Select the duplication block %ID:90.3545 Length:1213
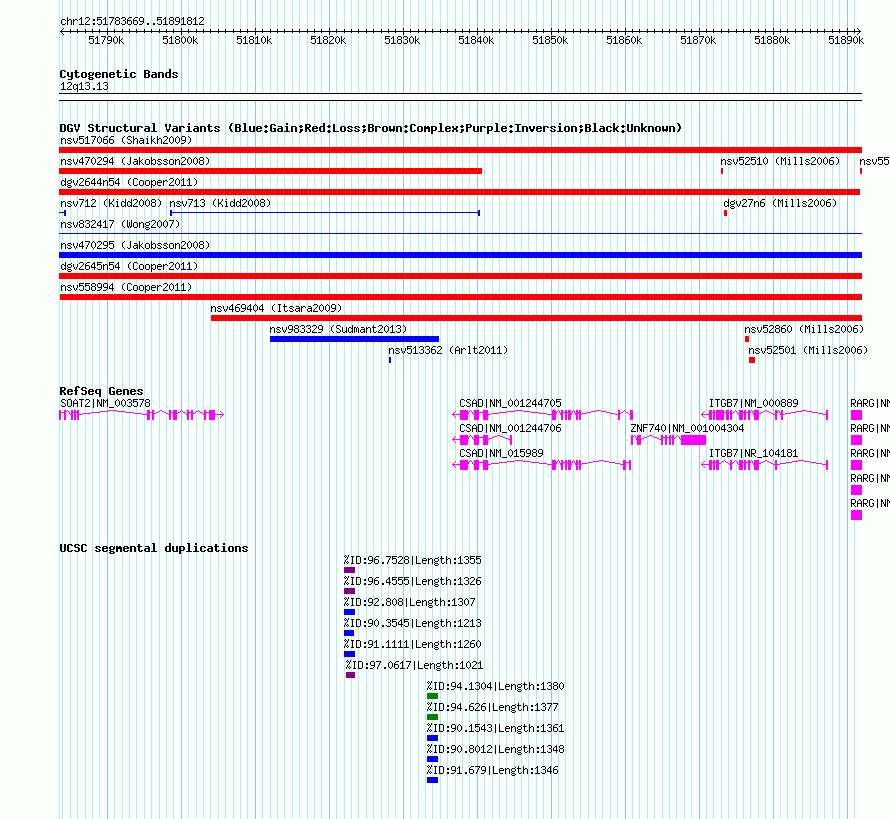Image resolution: width=890 pixels, height=819 pixels. point(349,633)
